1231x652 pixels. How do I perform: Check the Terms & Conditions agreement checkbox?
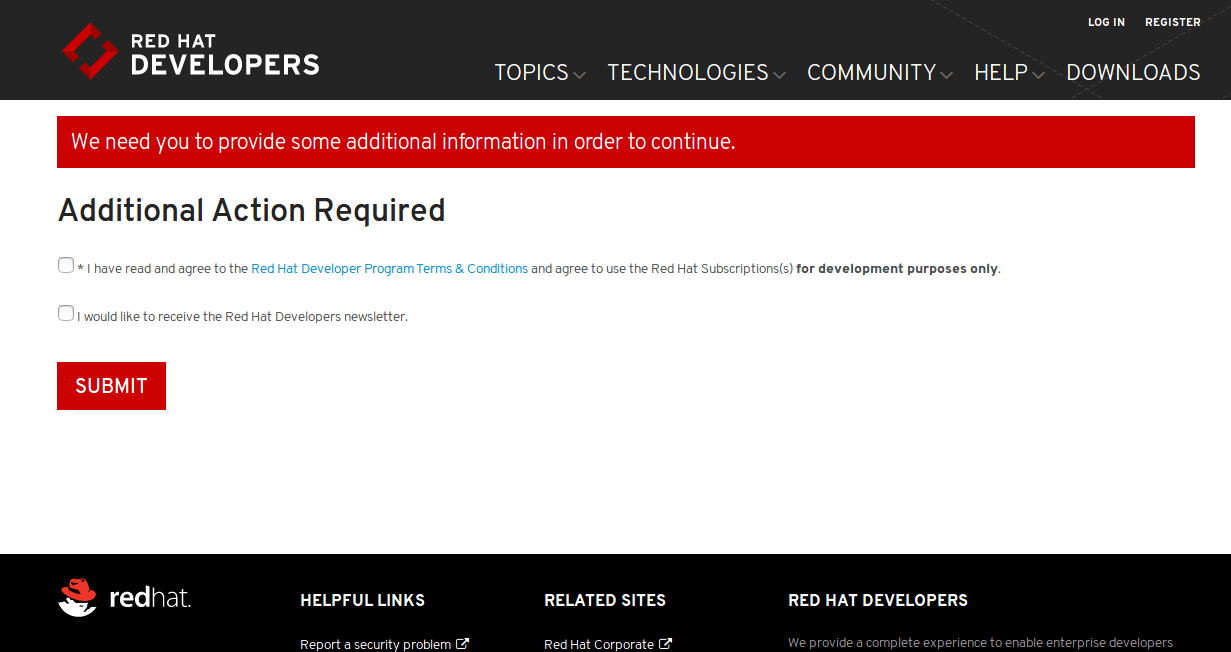pyautogui.click(x=66, y=265)
